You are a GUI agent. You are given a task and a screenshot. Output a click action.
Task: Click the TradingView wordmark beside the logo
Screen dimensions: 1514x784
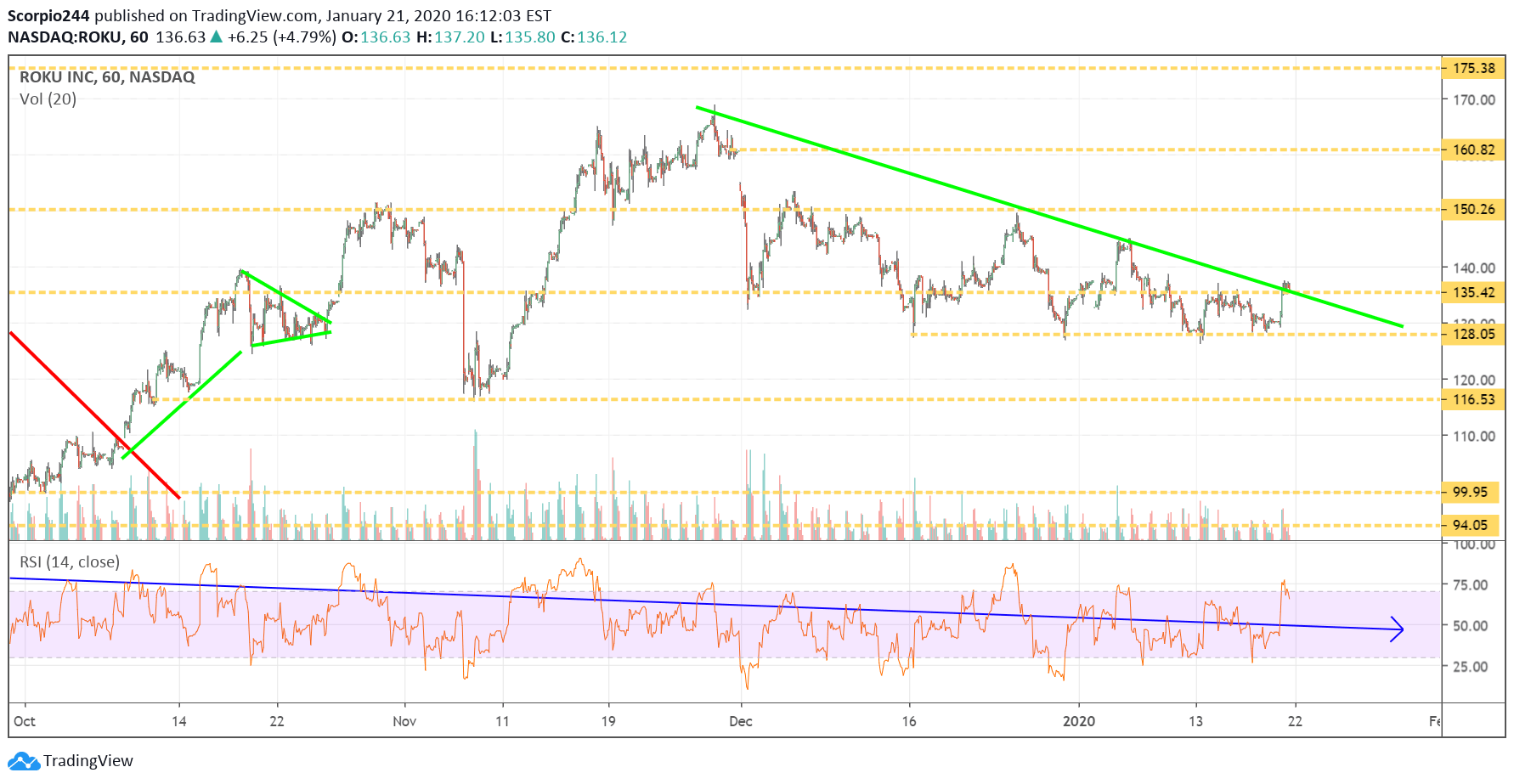88,761
